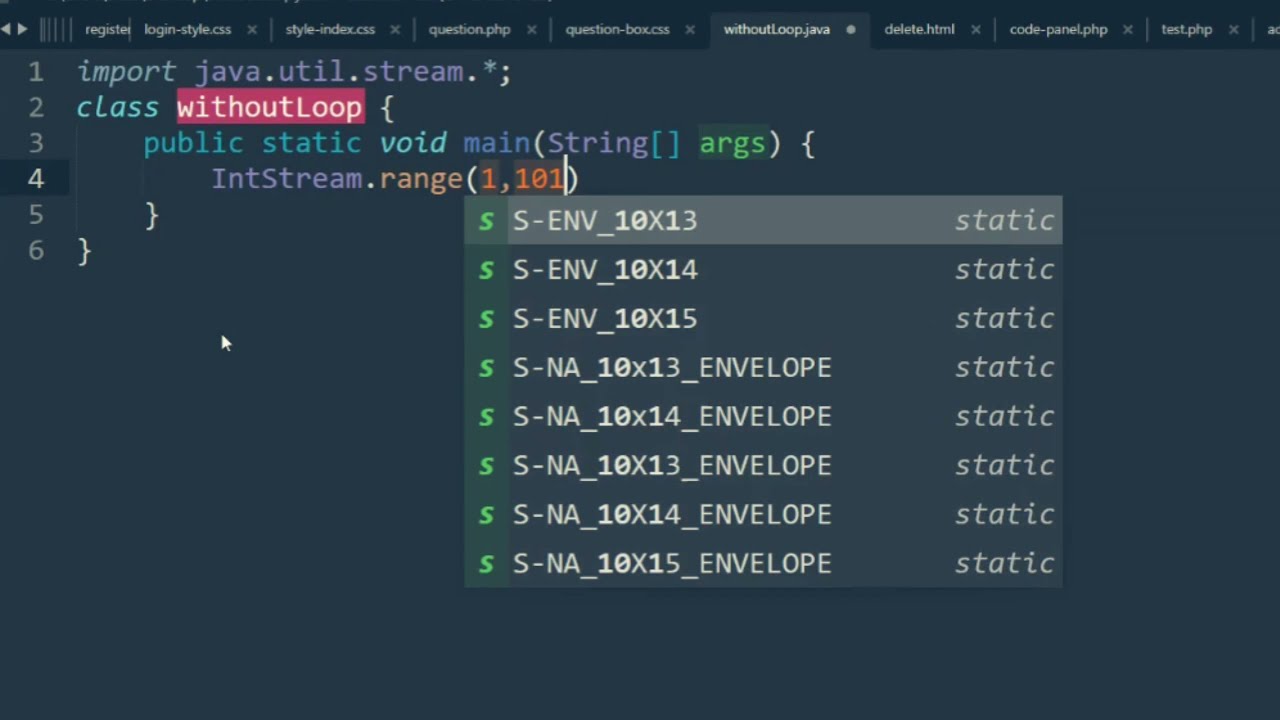1280x720 pixels.
Task: Click s icon beside uppercase S-NA_10X13_ENVELOPE
Action: (x=486, y=466)
